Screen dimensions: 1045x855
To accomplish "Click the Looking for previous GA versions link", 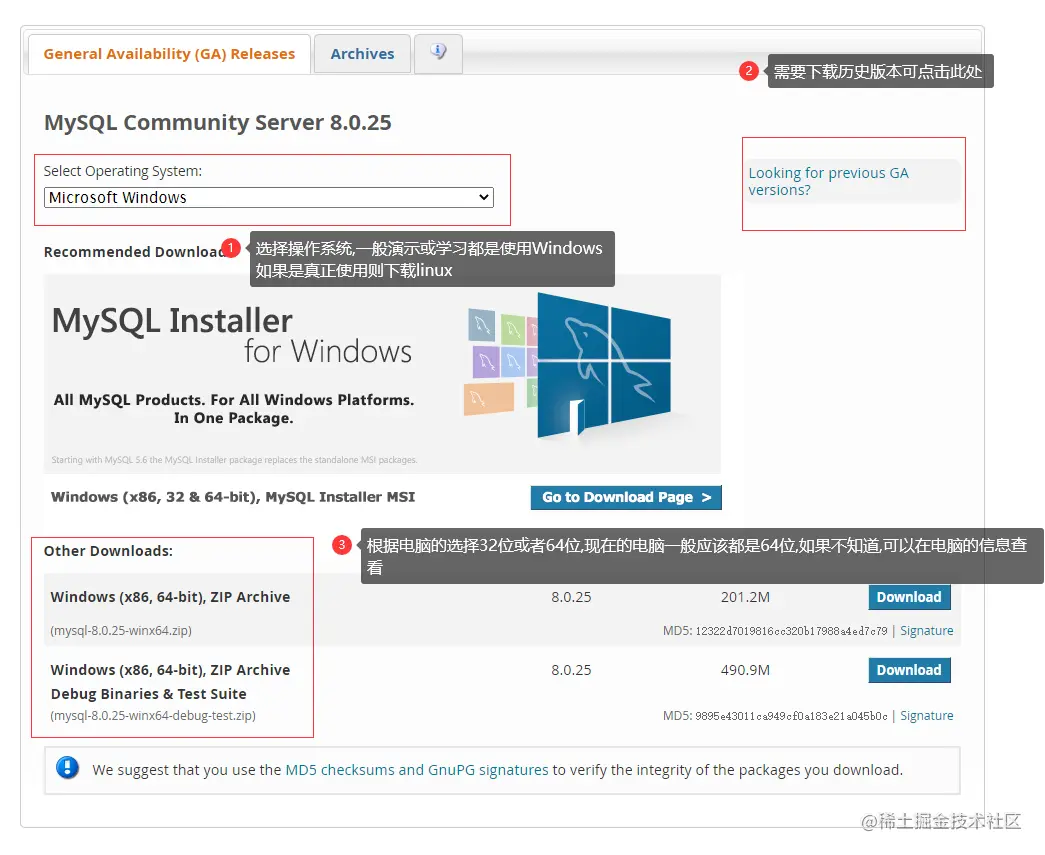I will [828, 181].
